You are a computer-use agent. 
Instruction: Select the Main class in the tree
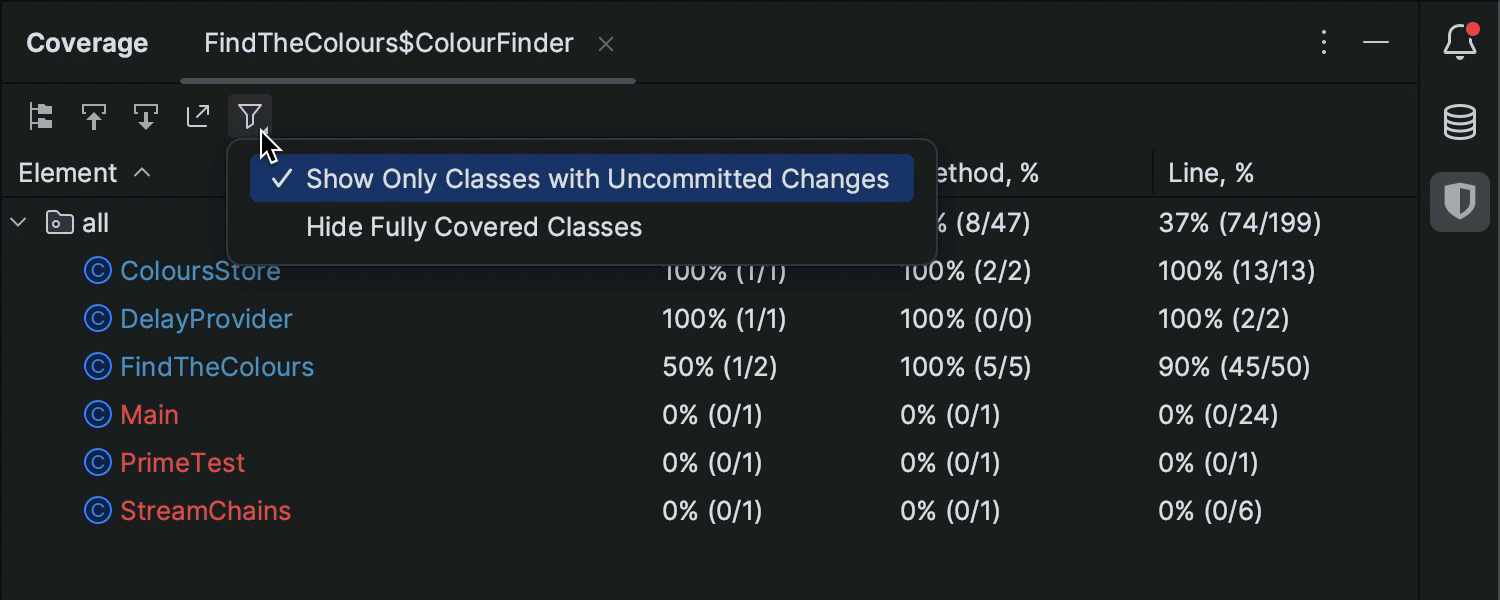pos(149,415)
